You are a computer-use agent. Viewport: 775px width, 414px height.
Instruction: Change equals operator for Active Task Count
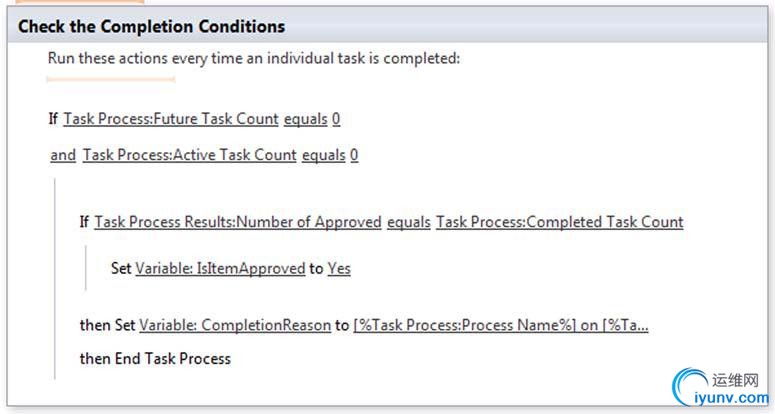(x=324, y=155)
